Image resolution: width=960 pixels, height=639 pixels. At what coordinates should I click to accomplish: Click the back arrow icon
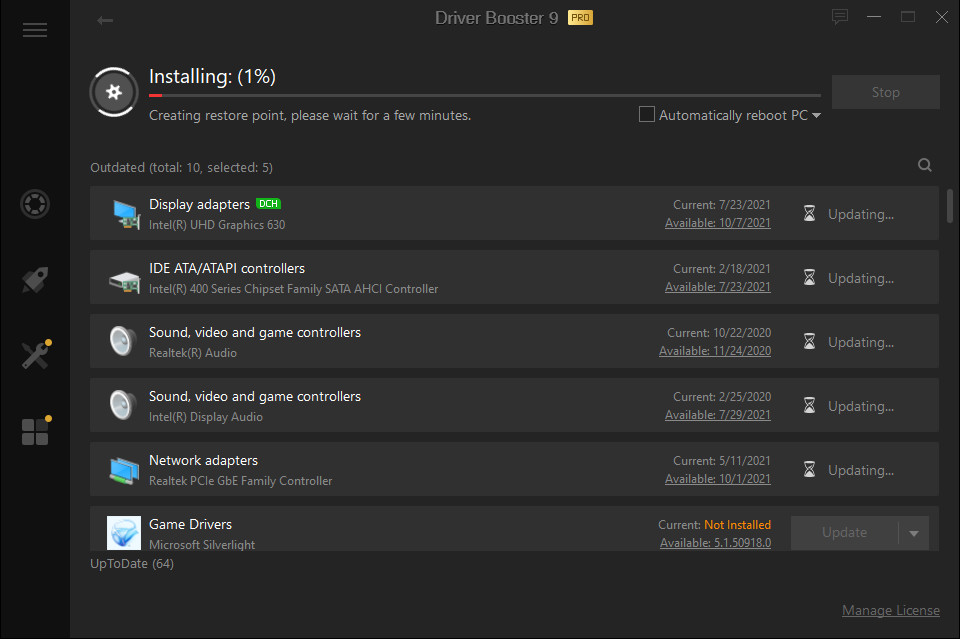coord(105,20)
